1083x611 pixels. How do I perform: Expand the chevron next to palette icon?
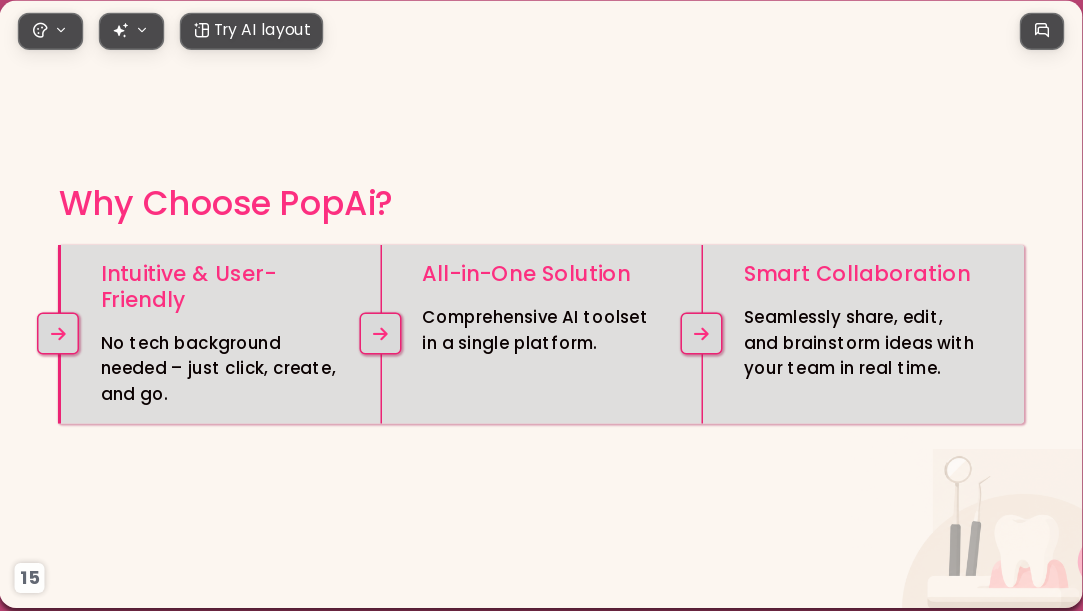click(x=61, y=30)
